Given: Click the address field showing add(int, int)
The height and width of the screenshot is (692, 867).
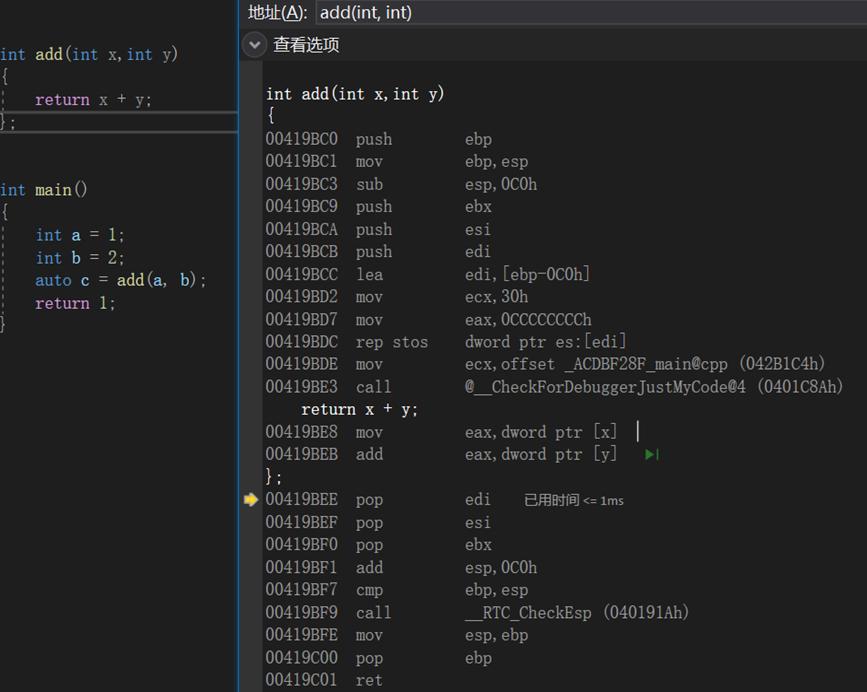Looking at the screenshot, I should pyautogui.click(x=450, y=13).
